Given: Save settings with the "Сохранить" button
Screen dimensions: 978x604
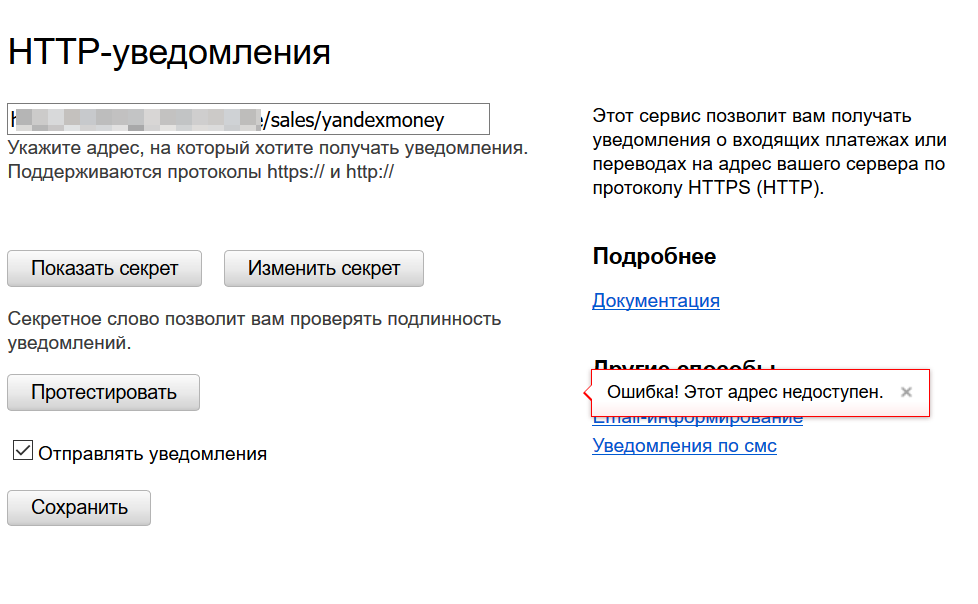Looking at the screenshot, I should coord(79,507).
